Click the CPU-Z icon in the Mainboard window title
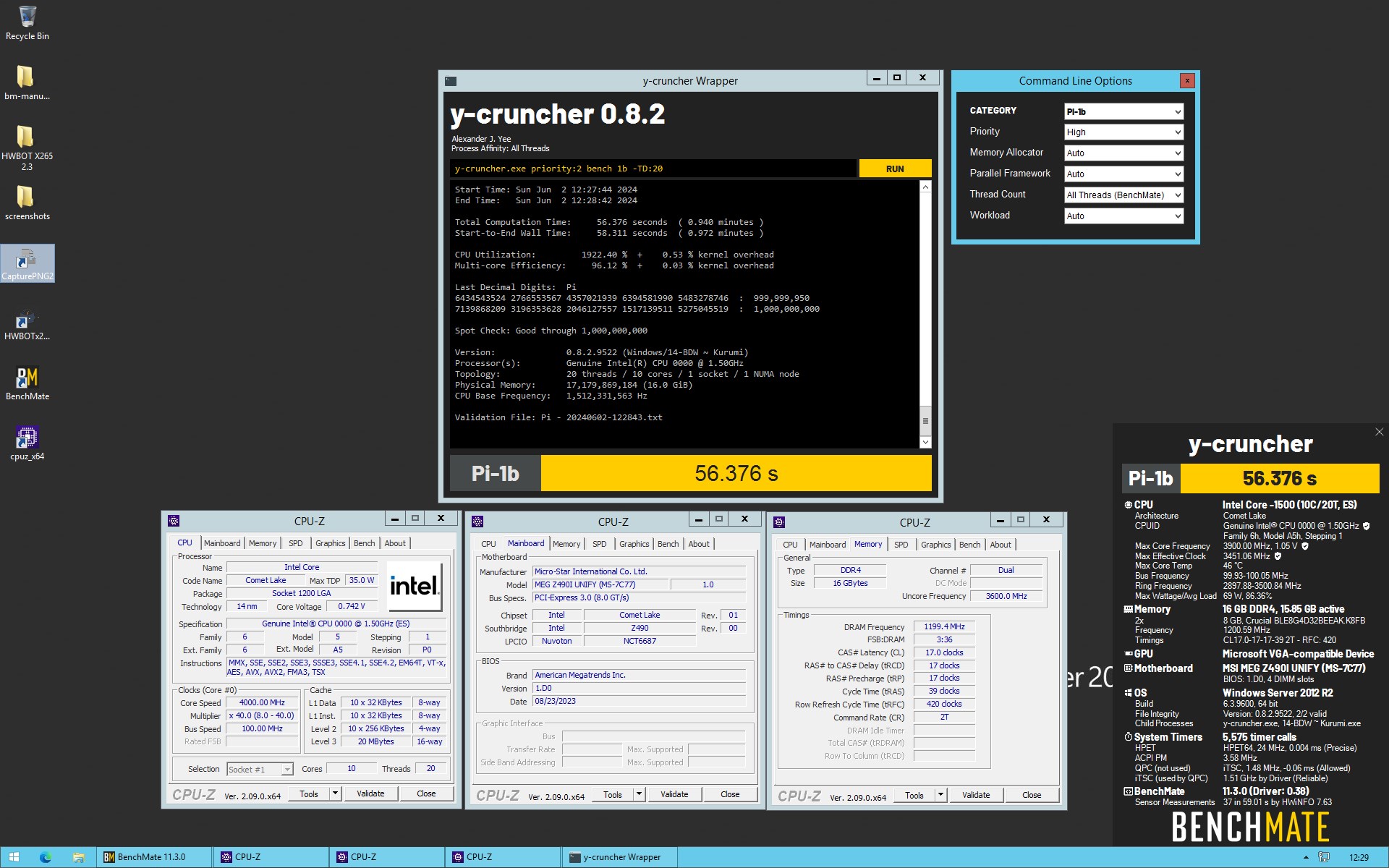1389x868 pixels. tap(477, 522)
